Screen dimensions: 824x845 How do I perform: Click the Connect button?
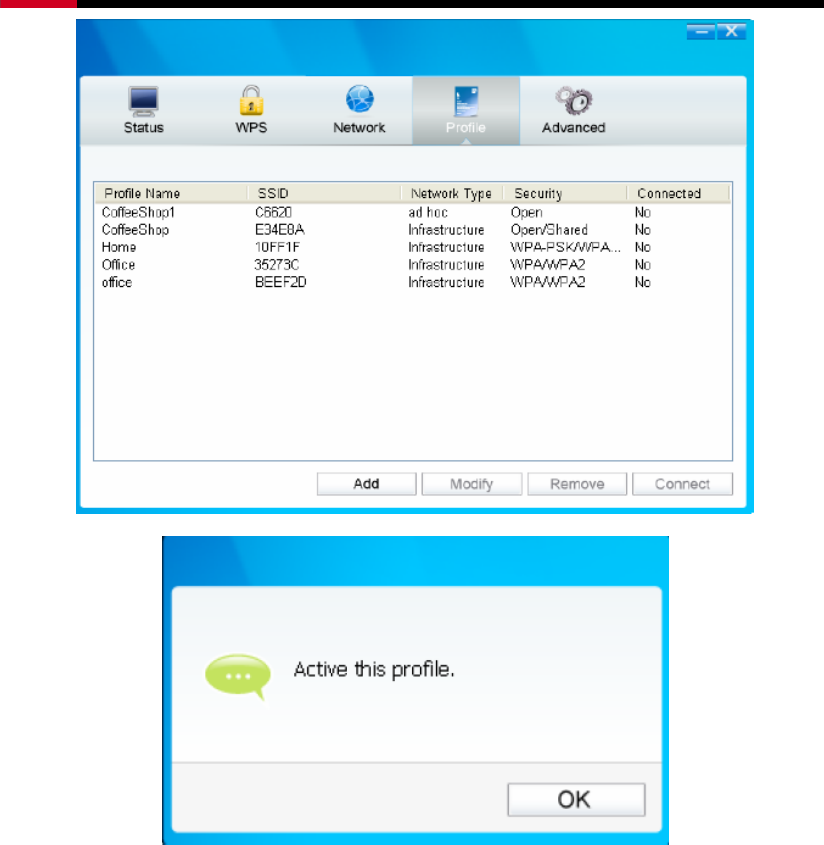[682, 484]
